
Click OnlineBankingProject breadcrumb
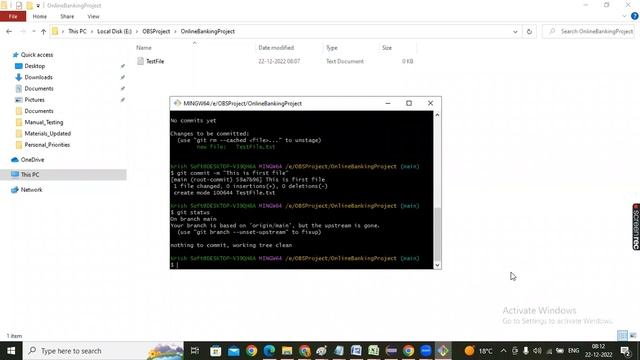click(207, 31)
